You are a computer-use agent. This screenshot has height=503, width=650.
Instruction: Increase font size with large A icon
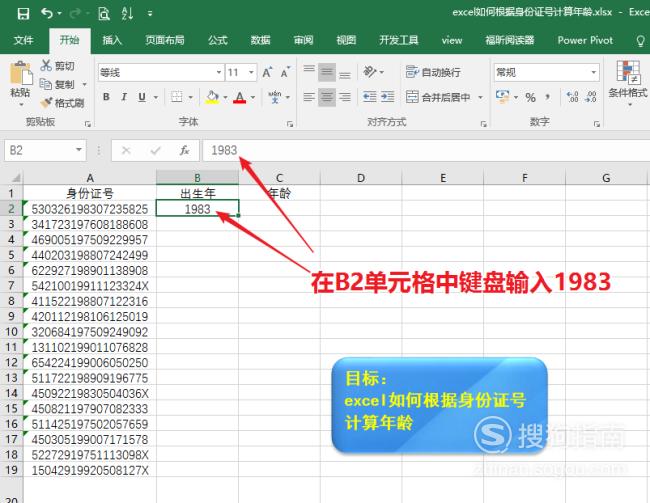click(267, 73)
